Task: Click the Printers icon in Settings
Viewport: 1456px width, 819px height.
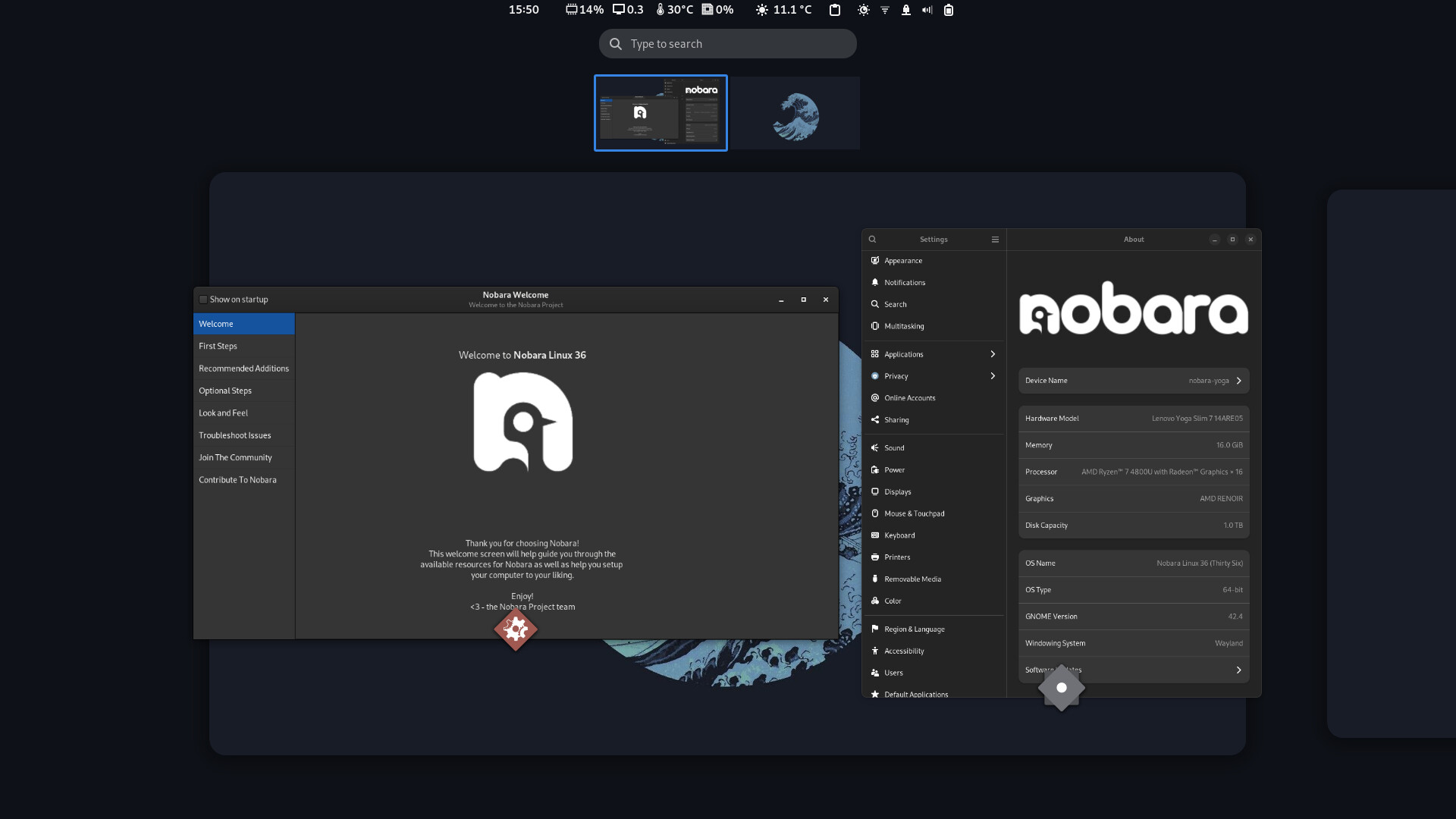Action: 874,557
